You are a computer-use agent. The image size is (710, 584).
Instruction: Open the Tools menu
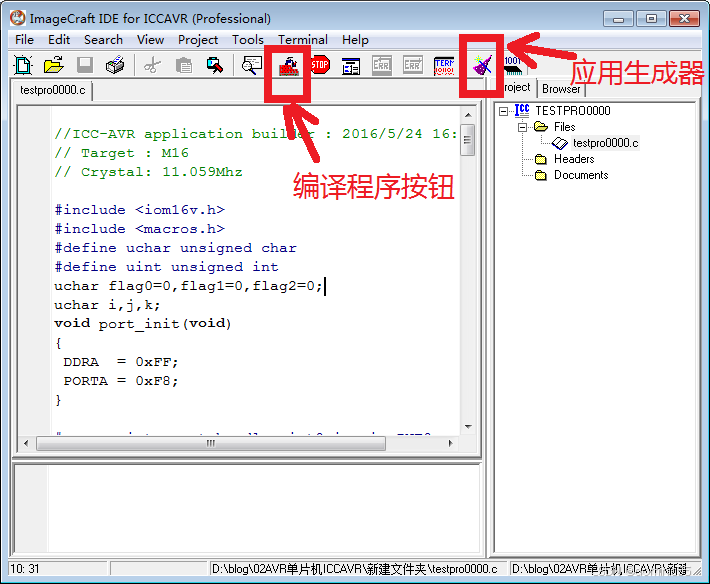(248, 40)
